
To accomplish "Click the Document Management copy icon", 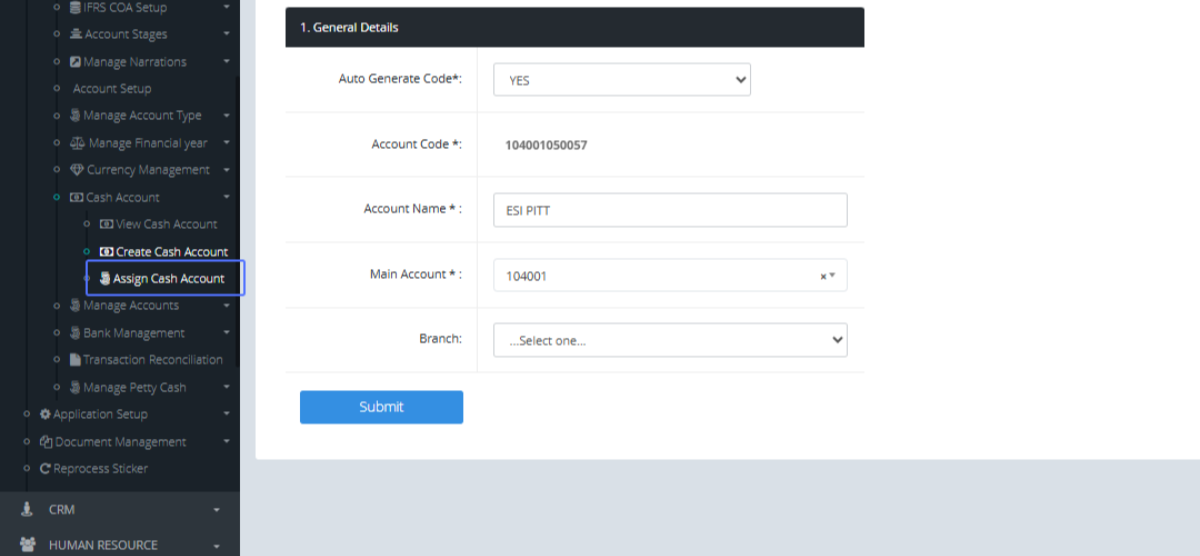I will [x=45, y=441].
